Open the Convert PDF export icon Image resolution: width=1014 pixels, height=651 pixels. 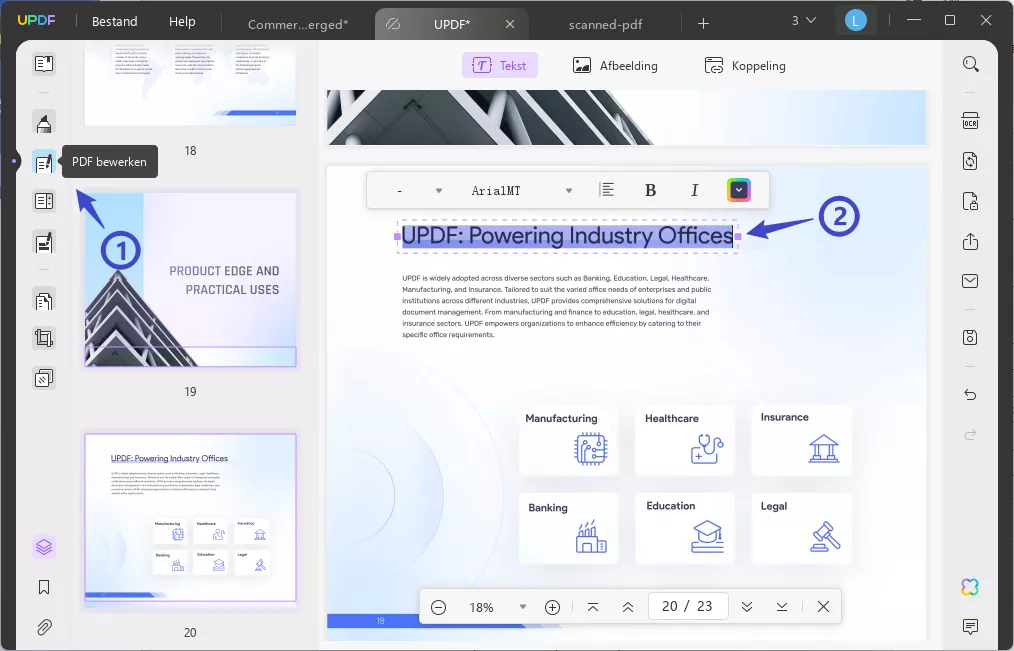970,161
